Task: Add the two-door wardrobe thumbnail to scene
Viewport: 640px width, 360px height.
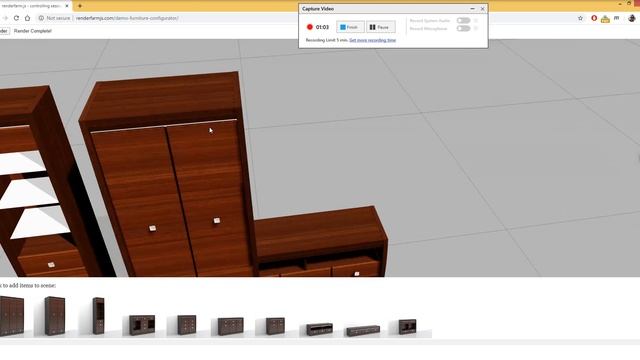Action: 55,316
